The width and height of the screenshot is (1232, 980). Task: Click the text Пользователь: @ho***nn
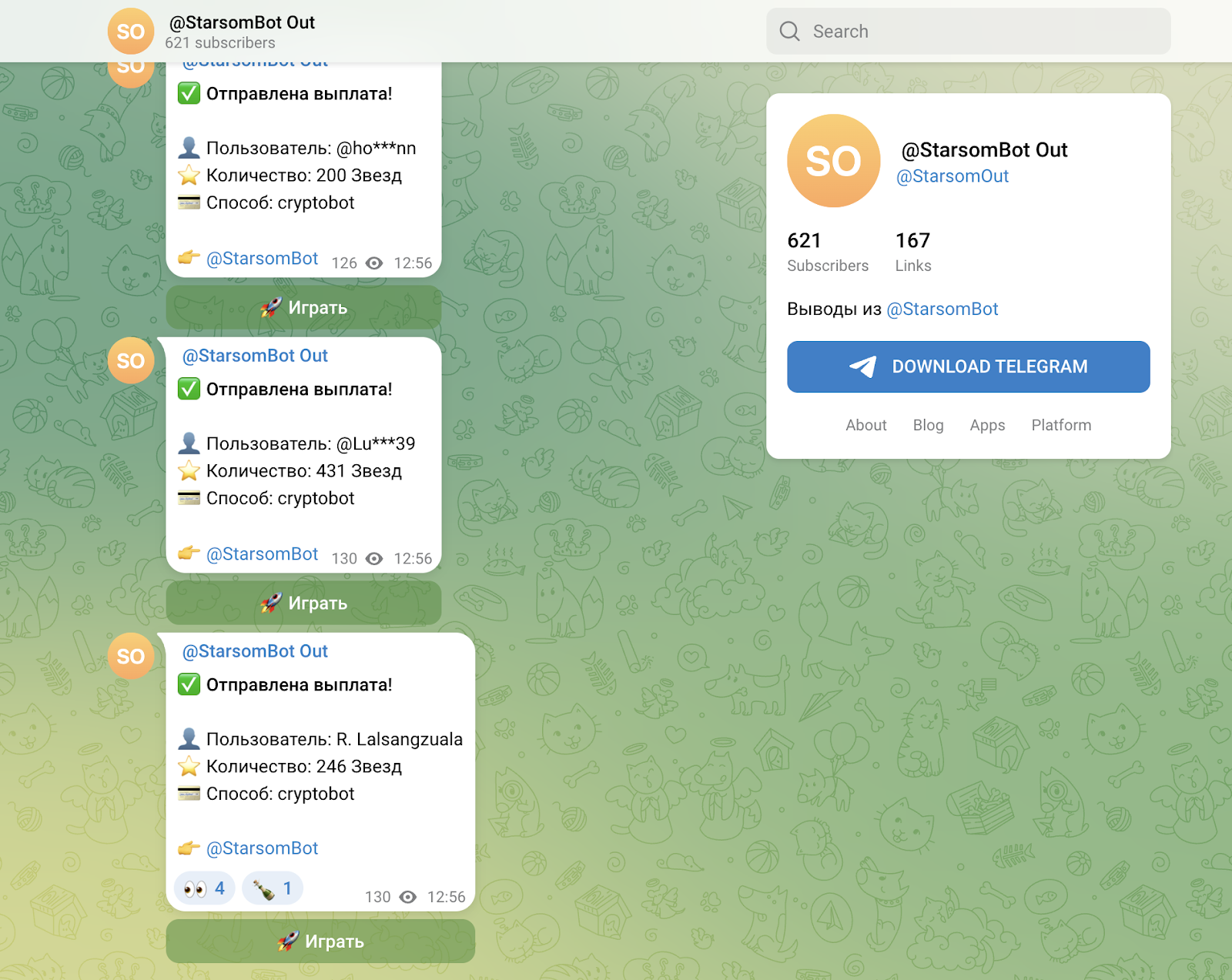point(311,148)
